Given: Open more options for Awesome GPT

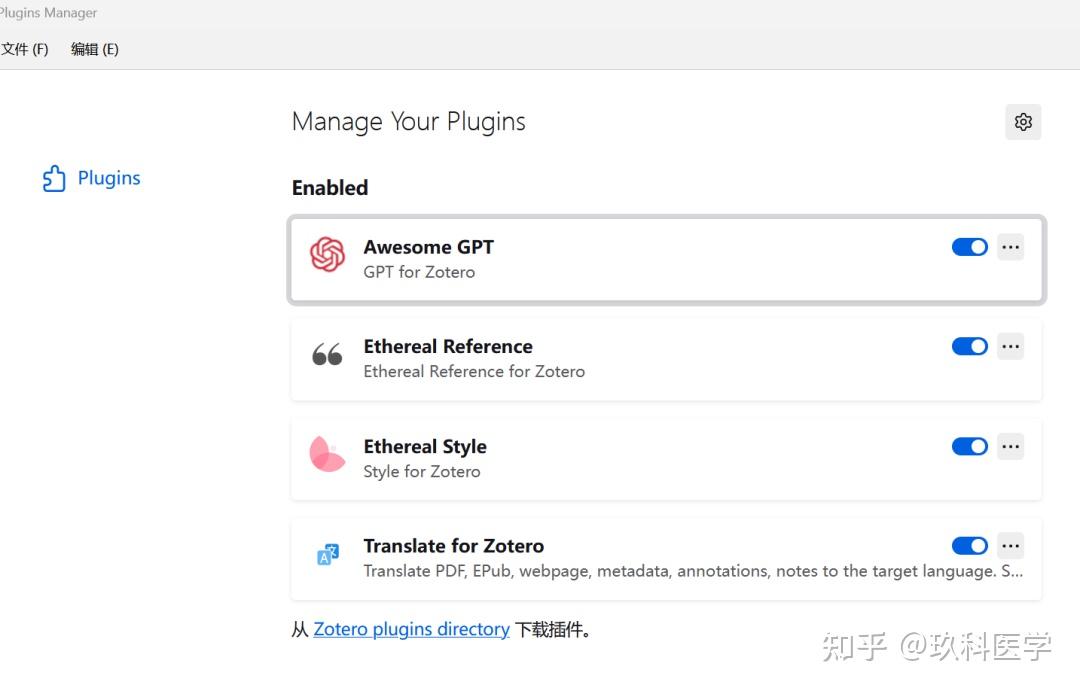Looking at the screenshot, I should pyautogui.click(x=1011, y=247).
